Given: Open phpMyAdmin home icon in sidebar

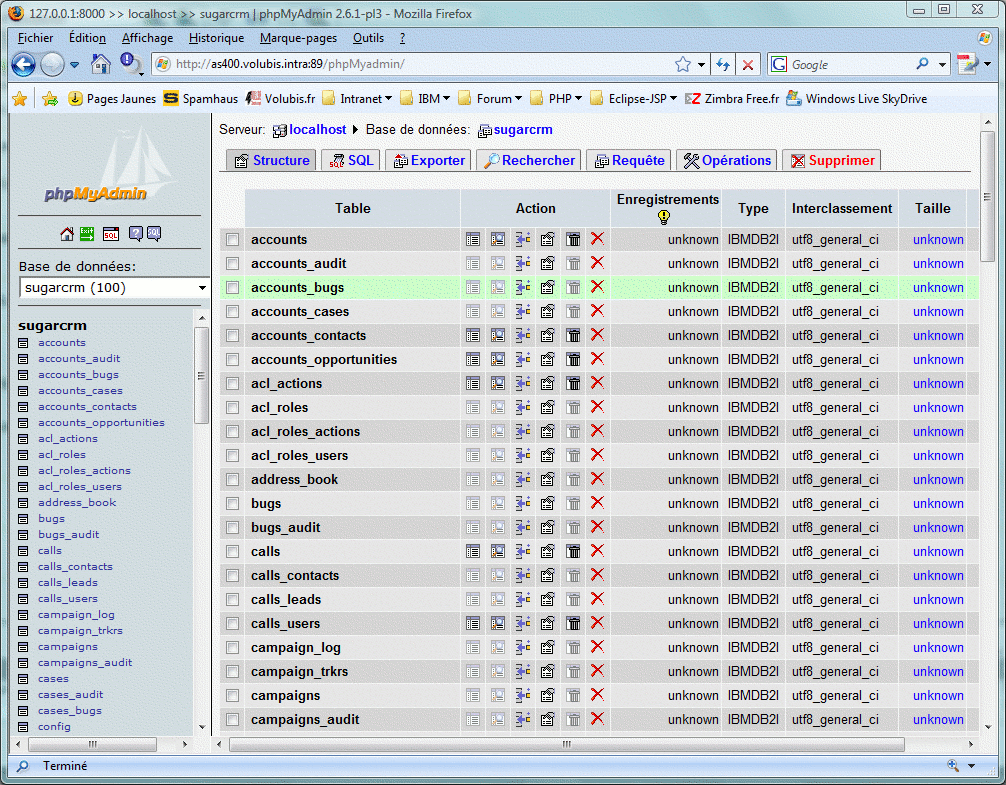Looking at the screenshot, I should tap(67, 234).
